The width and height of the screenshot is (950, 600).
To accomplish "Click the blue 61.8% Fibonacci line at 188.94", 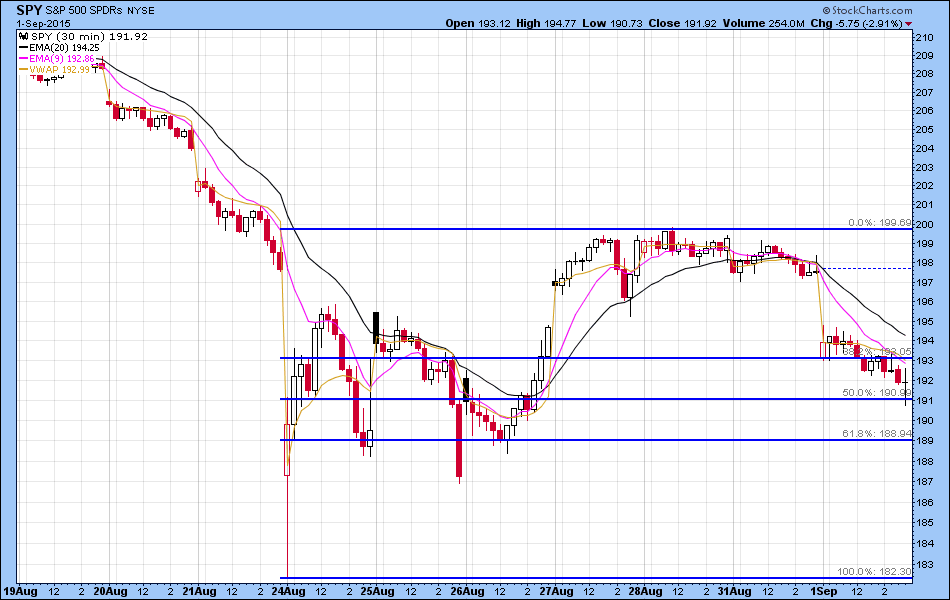I will pos(597,440).
